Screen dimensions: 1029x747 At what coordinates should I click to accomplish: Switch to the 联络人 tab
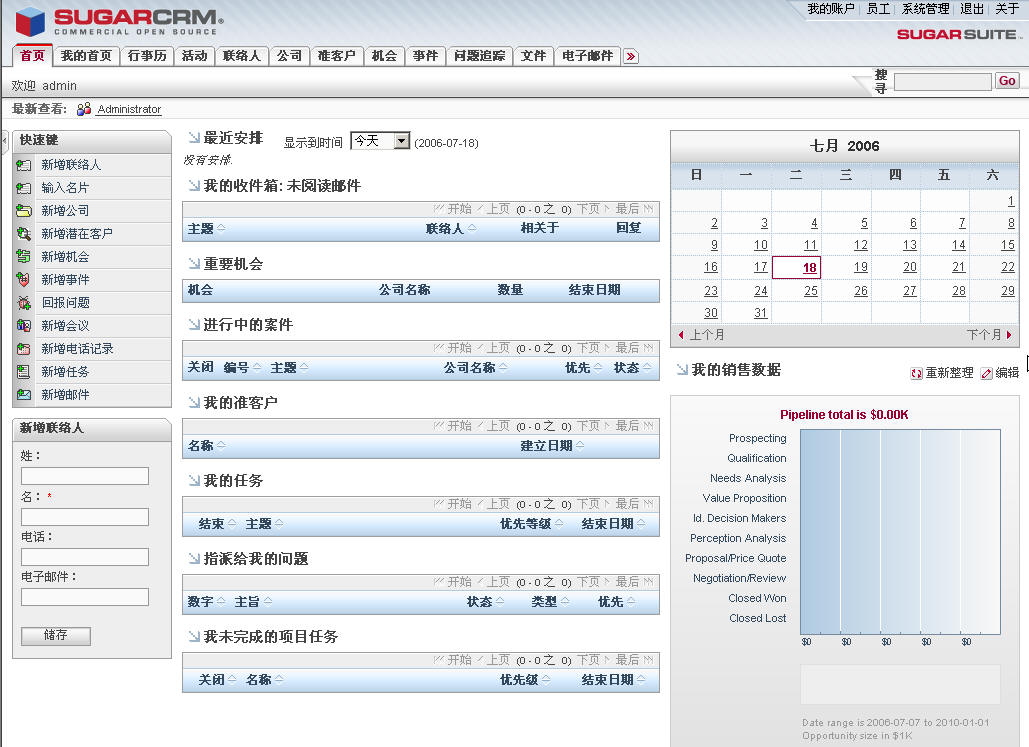click(241, 56)
